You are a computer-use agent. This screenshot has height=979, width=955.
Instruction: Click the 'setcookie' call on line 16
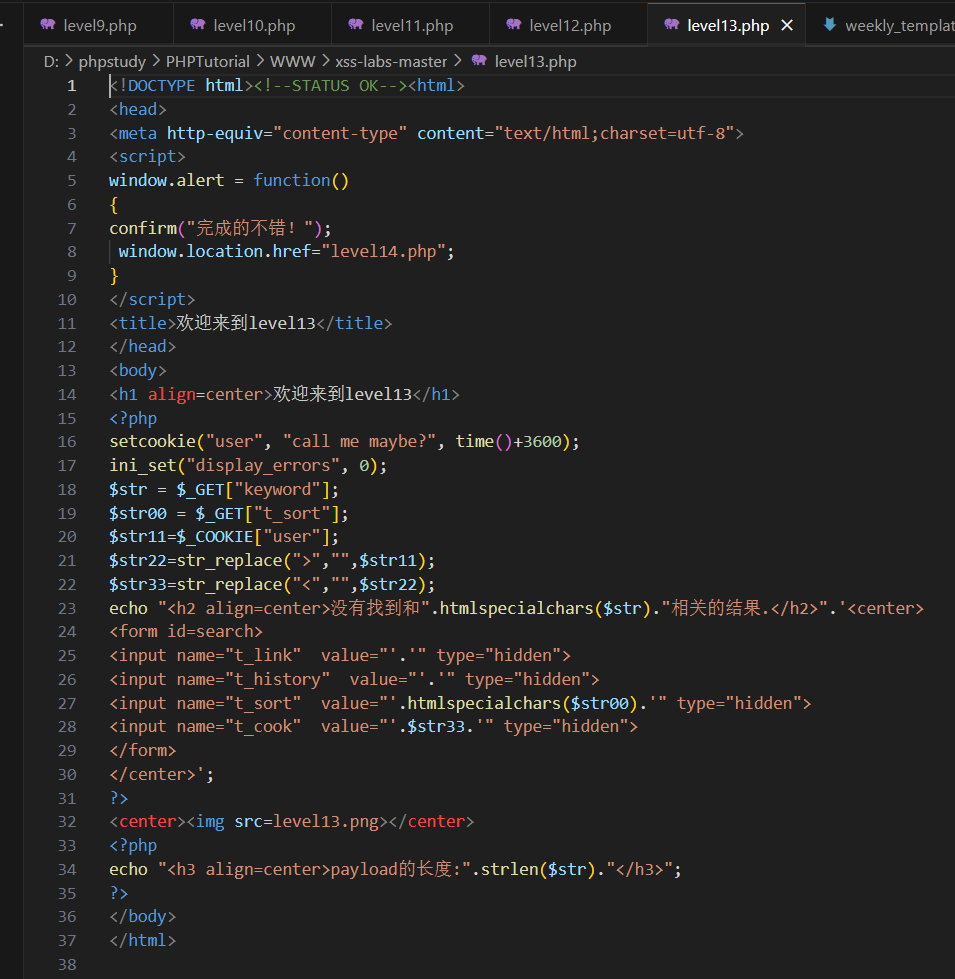coord(152,441)
